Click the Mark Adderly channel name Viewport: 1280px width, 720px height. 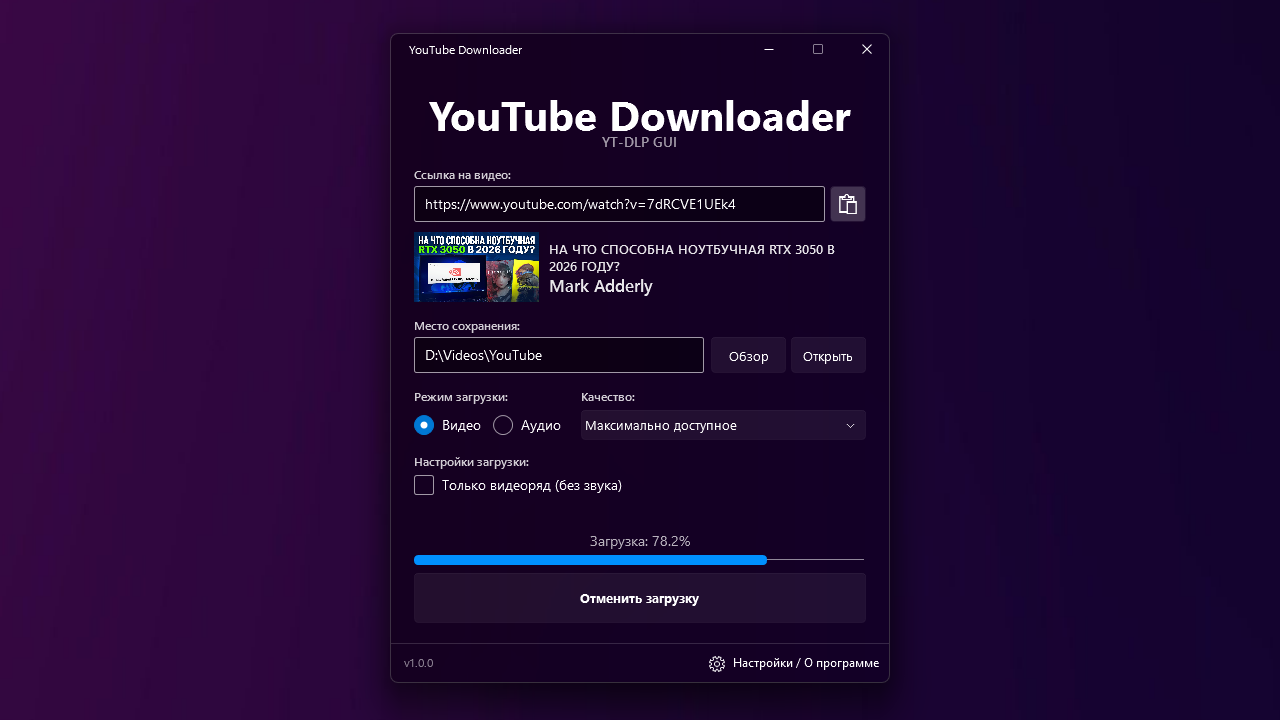[601, 286]
